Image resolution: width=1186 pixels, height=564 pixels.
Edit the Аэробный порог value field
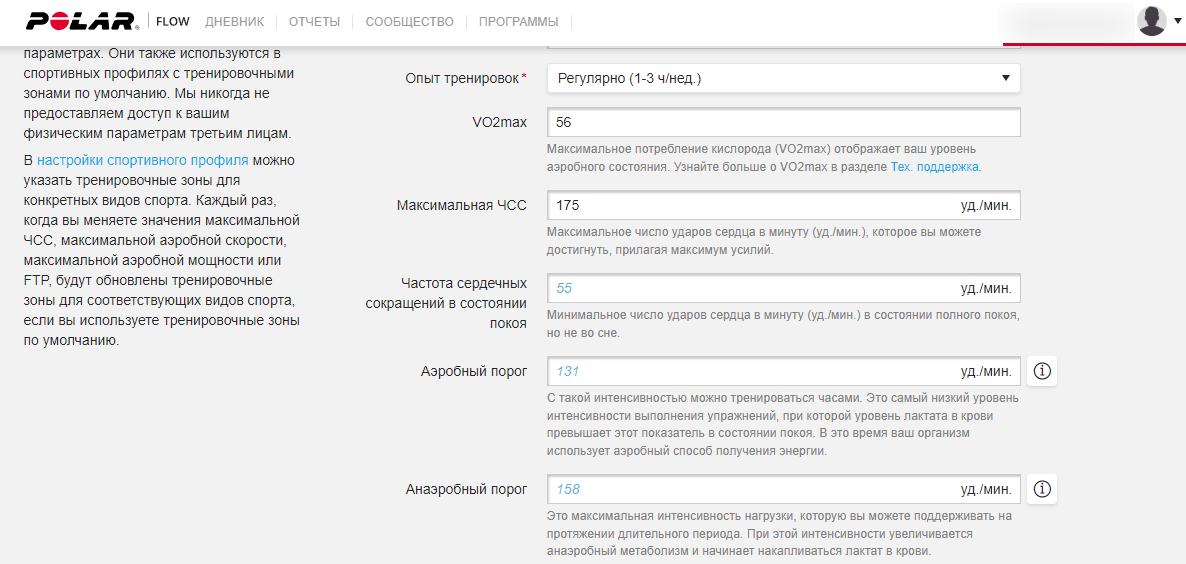coord(750,371)
